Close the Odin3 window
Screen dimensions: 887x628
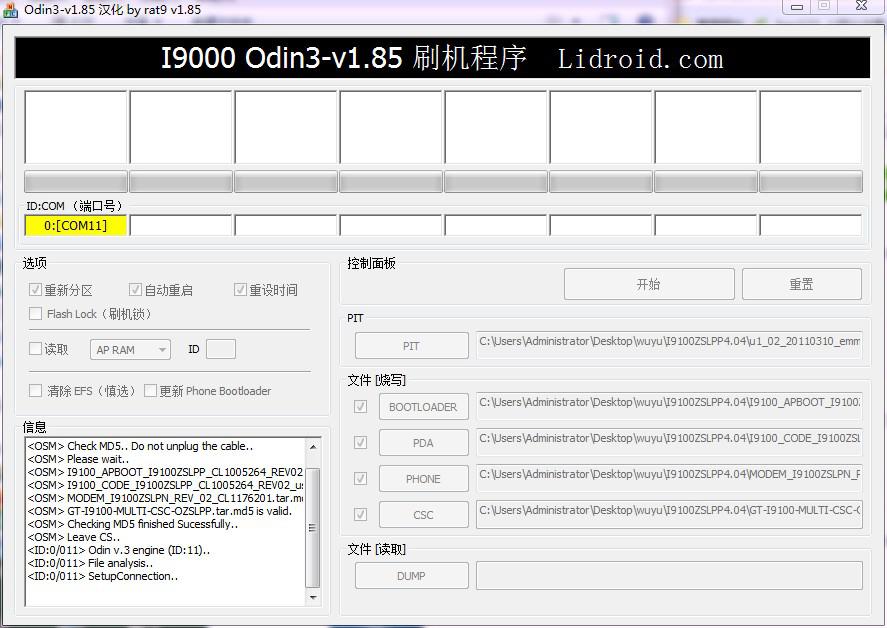862,6
